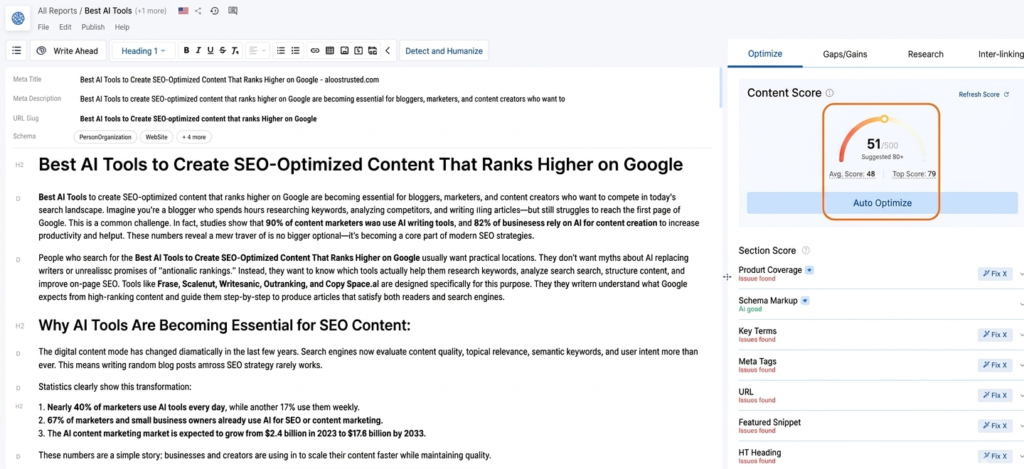Open dropdown beside Produrt Coverage
1024x469 pixels.
click(x=809, y=269)
